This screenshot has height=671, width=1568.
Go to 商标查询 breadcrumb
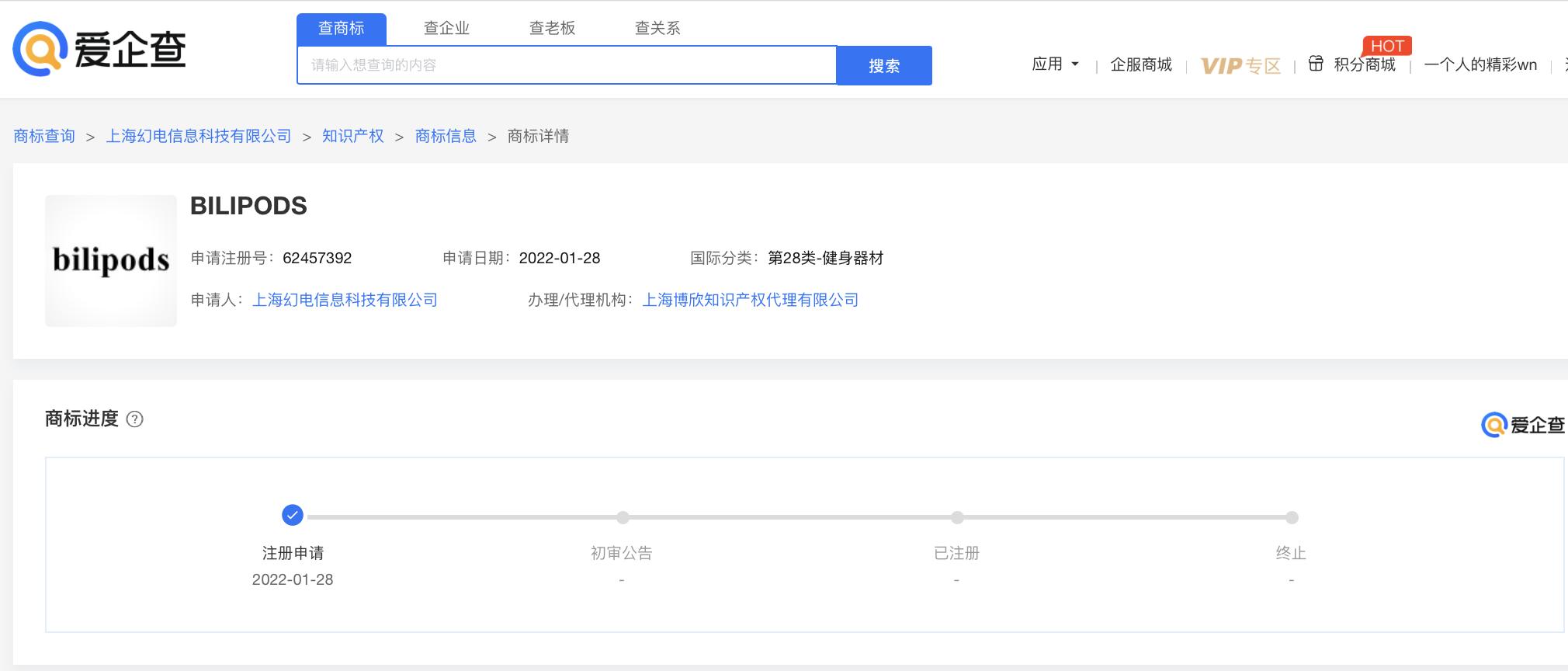44,136
